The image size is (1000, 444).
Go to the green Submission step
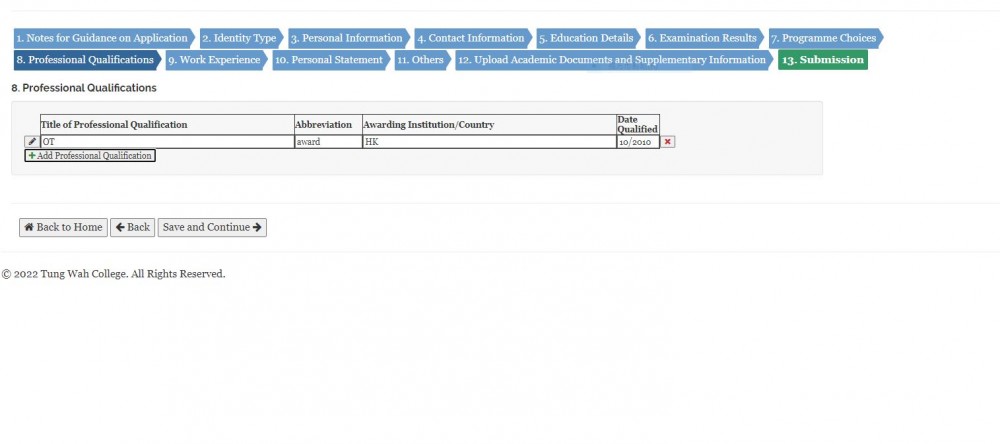tap(822, 60)
